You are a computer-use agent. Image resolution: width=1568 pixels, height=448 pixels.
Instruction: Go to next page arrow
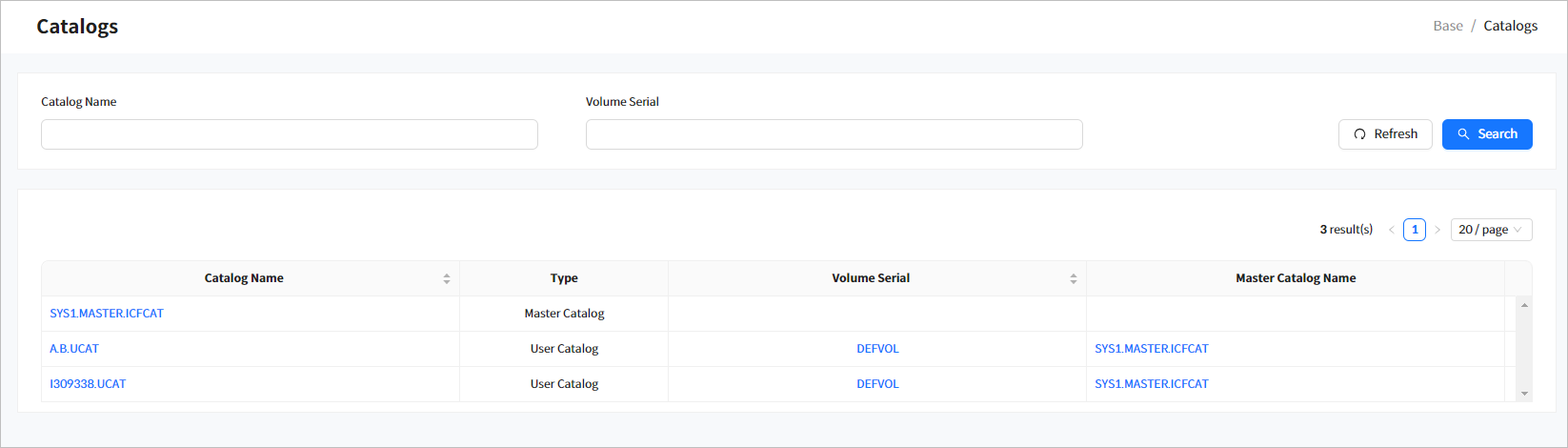click(x=1437, y=230)
